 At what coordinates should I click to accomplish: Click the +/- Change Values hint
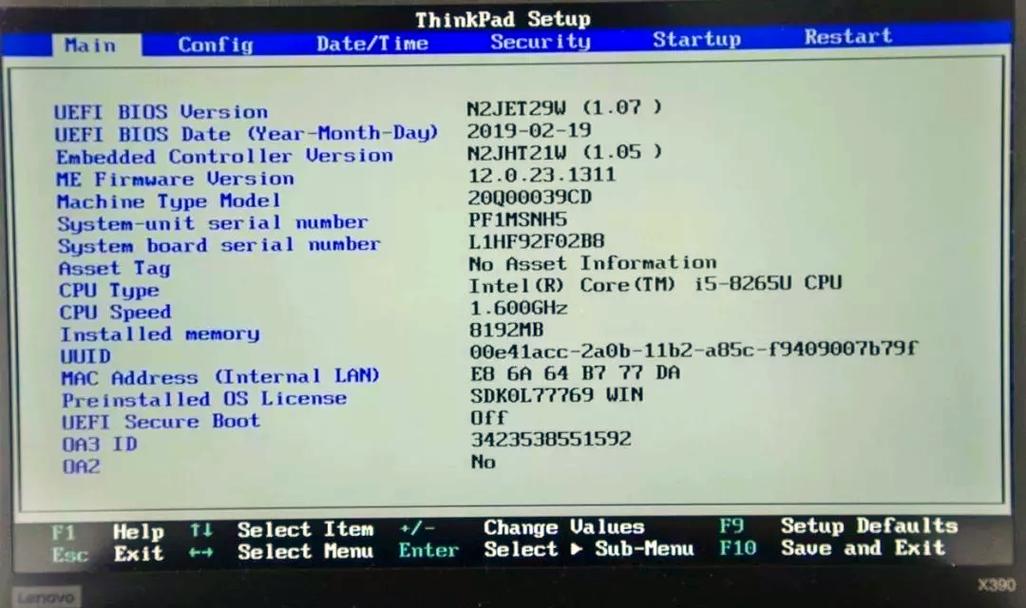click(x=522, y=527)
